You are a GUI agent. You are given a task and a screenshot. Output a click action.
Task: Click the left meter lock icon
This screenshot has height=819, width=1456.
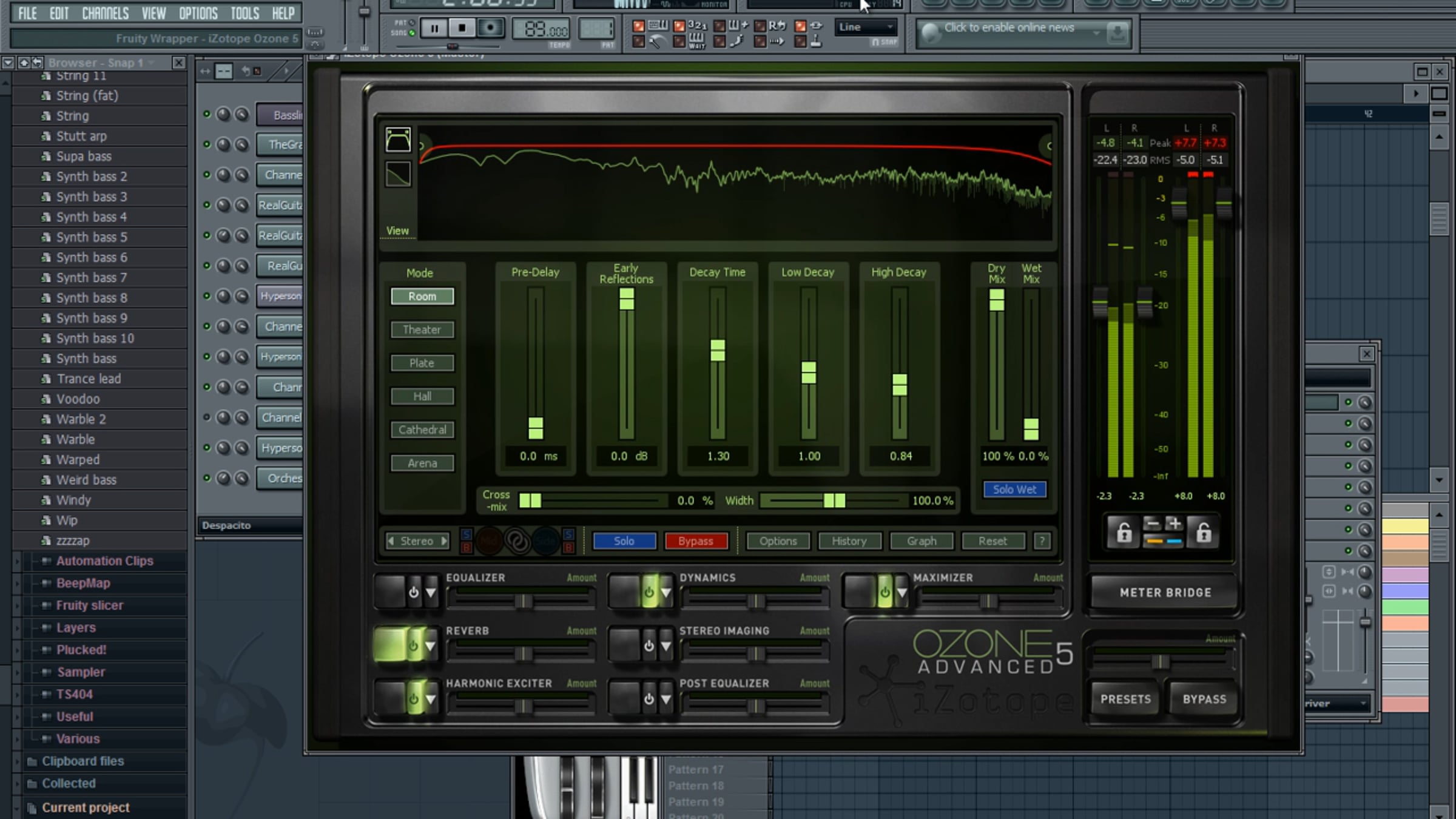pyautogui.click(x=1124, y=533)
